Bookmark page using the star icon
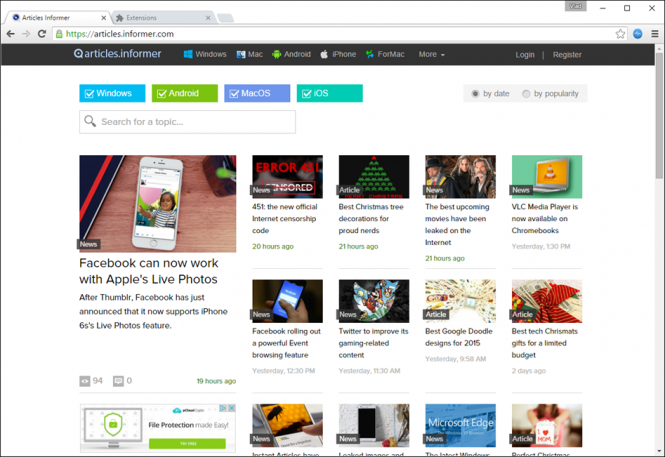Image resolution: width=665 pixels, height=457 pixels. click(x=620, y=34)
